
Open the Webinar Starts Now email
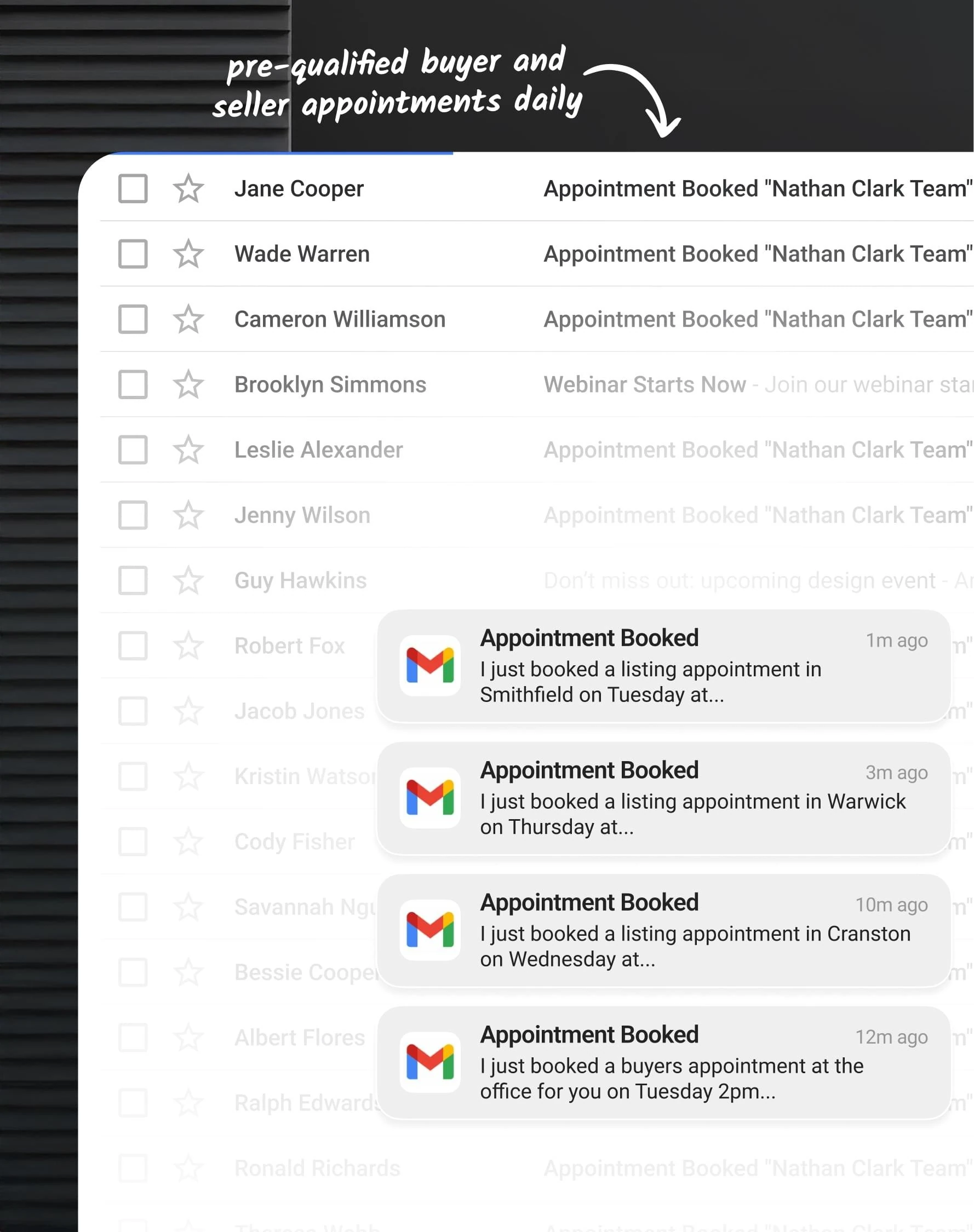pyautogui.click(x=644, y=384)
